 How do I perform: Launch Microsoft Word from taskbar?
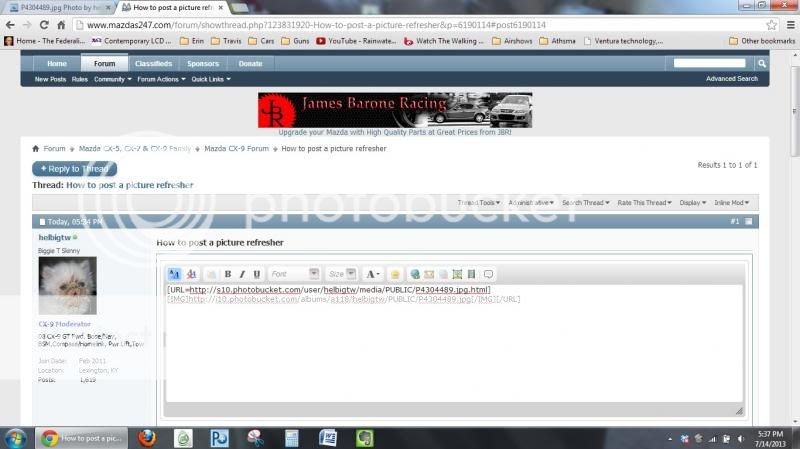click(x=328, y=437)
